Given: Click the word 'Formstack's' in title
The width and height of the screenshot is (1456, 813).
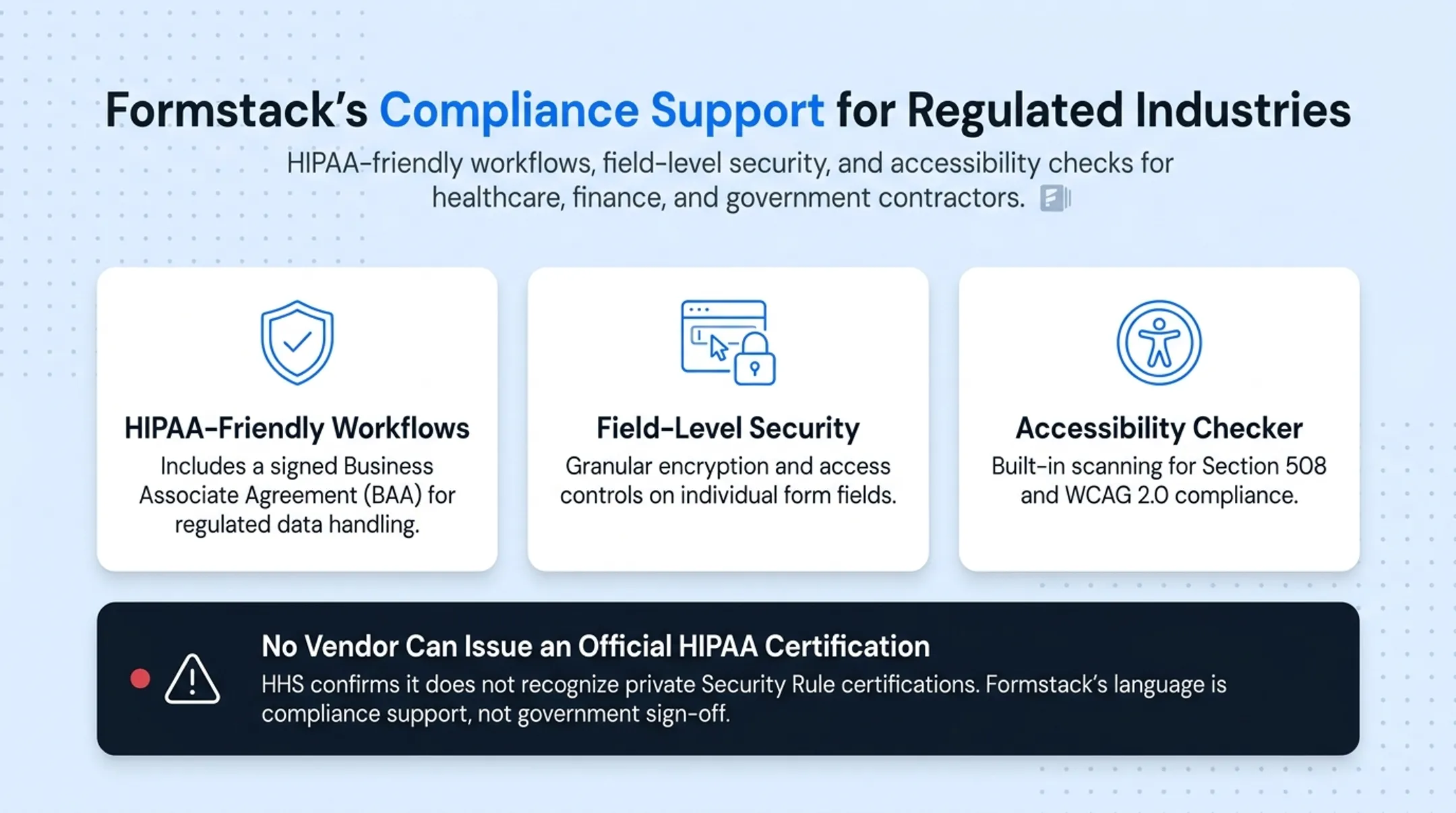Looking at the screenshot, I should 237,111.
